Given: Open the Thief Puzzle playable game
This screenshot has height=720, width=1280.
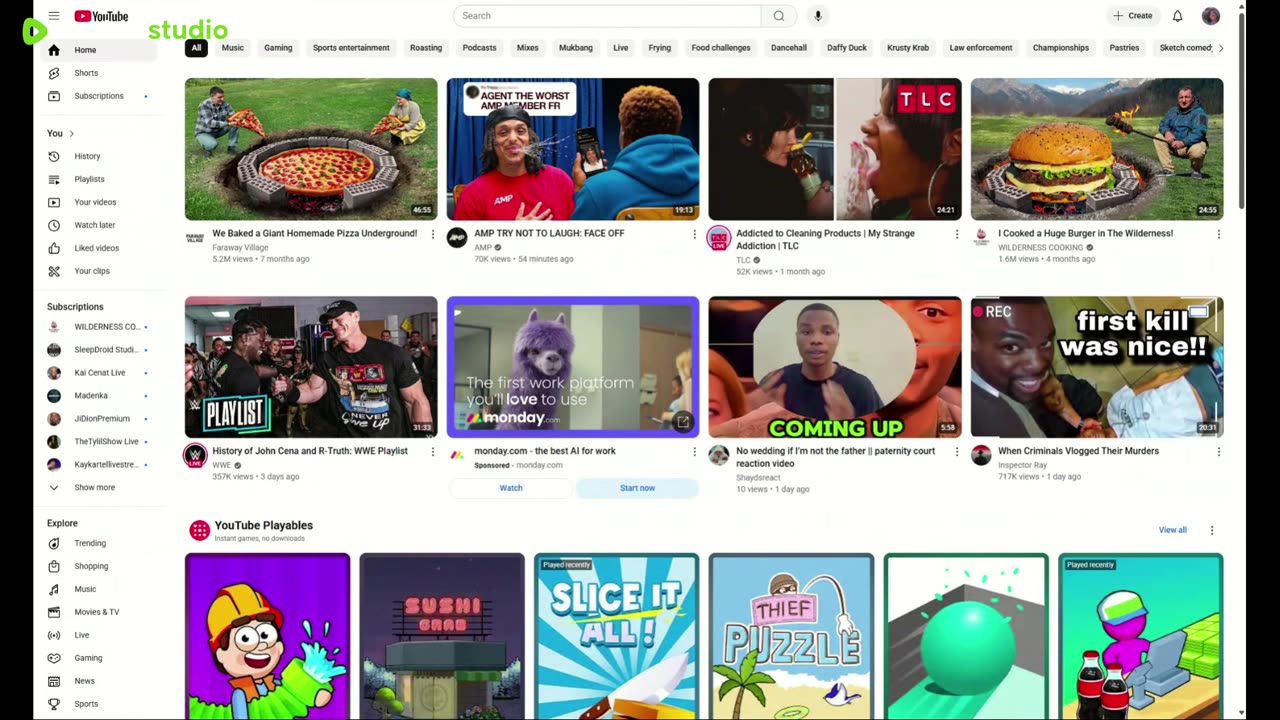Looking at the screenshot, I should click(x=791, y=636).
